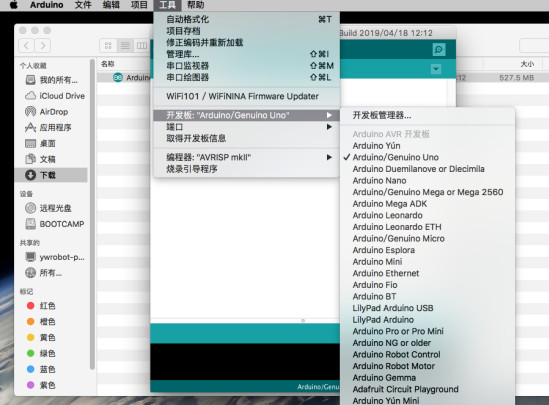Click the 绿色 tag
Screen dimensions: 549x405
(41, 354)
